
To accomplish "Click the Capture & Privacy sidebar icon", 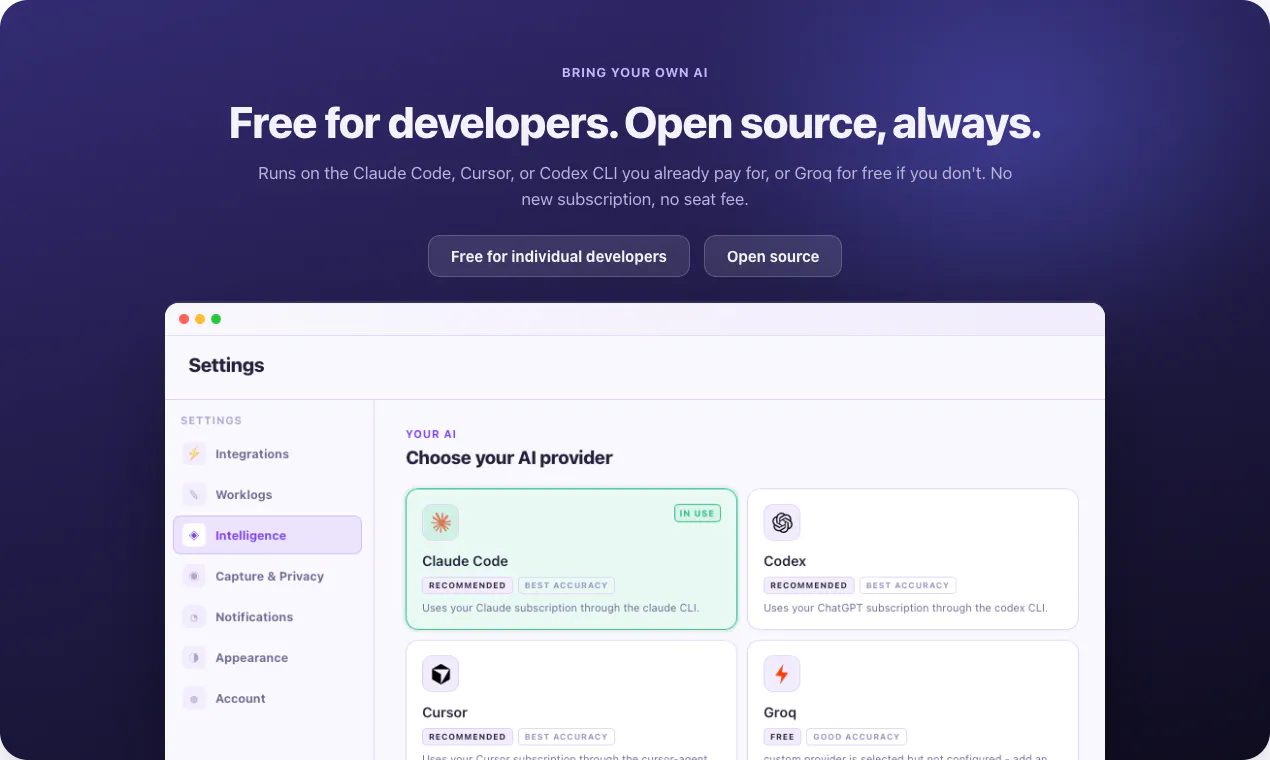I will click(x=194, y=577).
